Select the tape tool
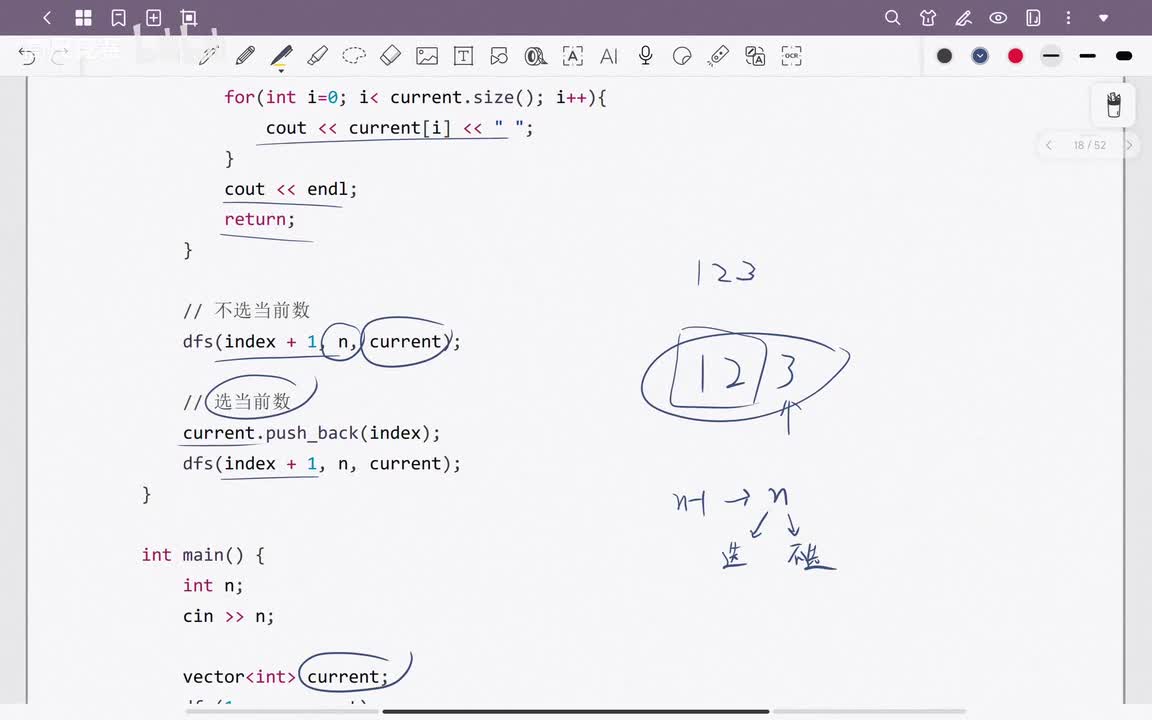 point(536,56)
